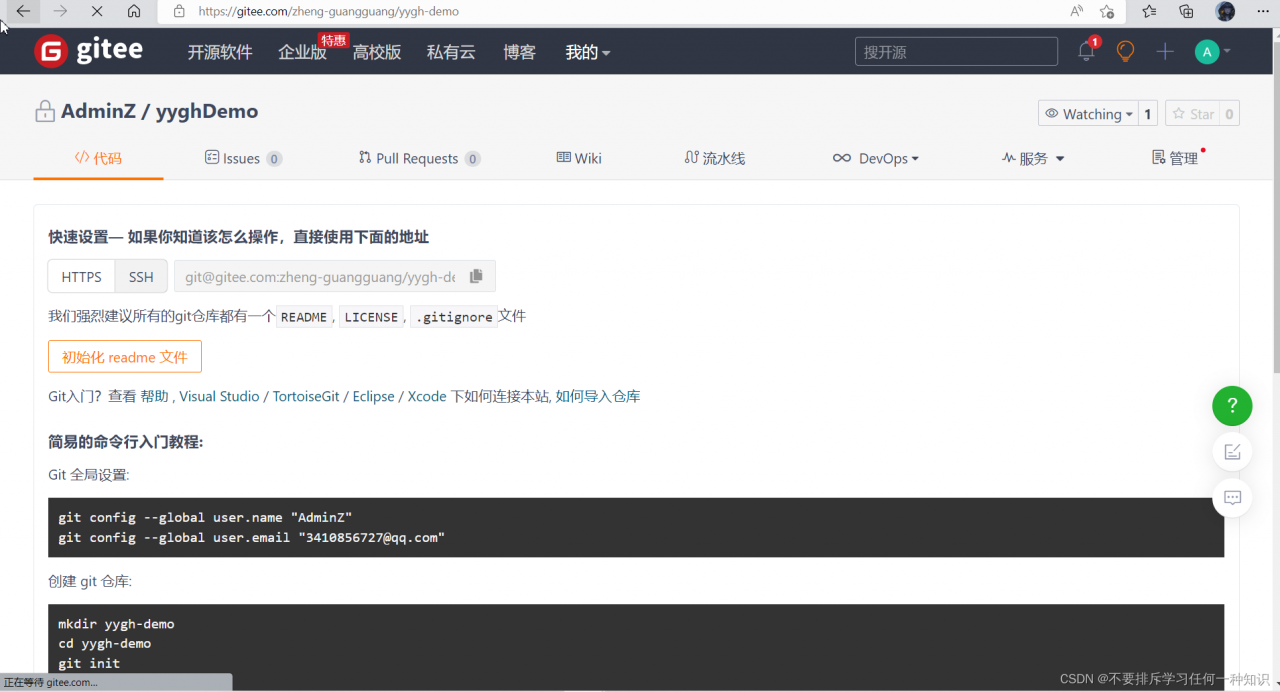Click the Gitee logo
Image resolution: width=1280 pixels, height=692 pixels.
88,51
